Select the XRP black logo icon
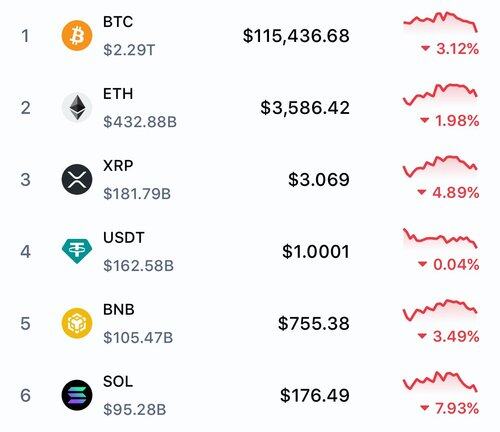500x432 pixels. pyautogui.click(x=77, y=179)
